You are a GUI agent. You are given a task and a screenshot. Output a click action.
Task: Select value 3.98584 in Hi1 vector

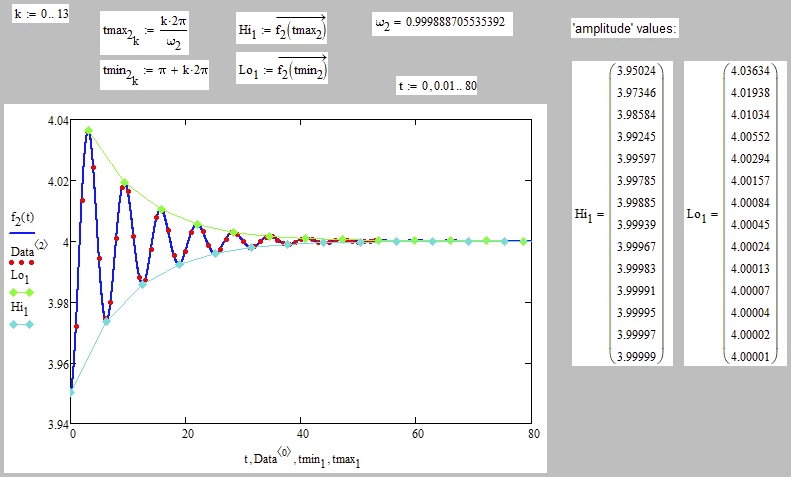[x=637, y=114]
